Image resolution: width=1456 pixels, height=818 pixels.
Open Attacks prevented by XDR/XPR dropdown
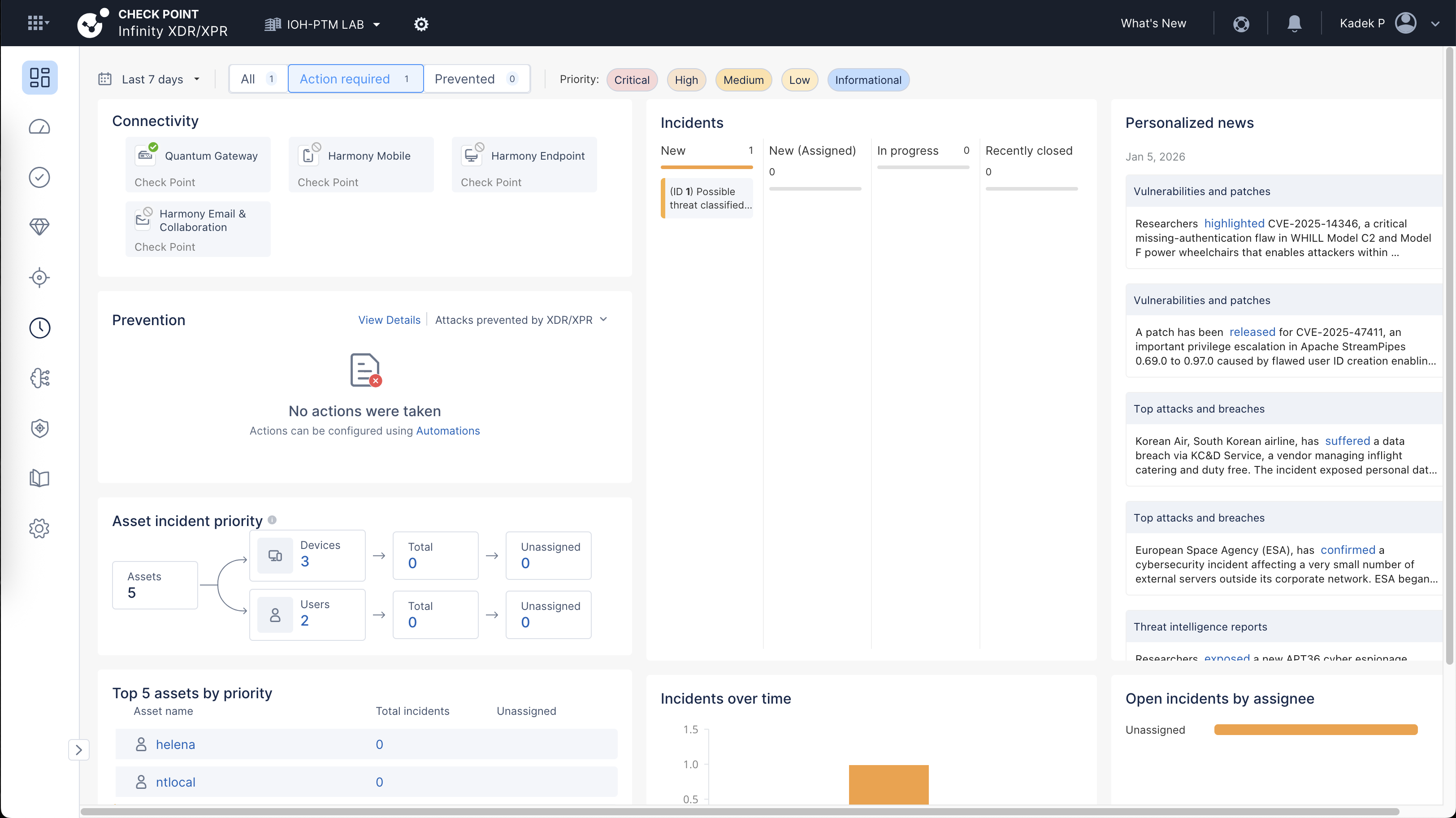coord(520,320)
